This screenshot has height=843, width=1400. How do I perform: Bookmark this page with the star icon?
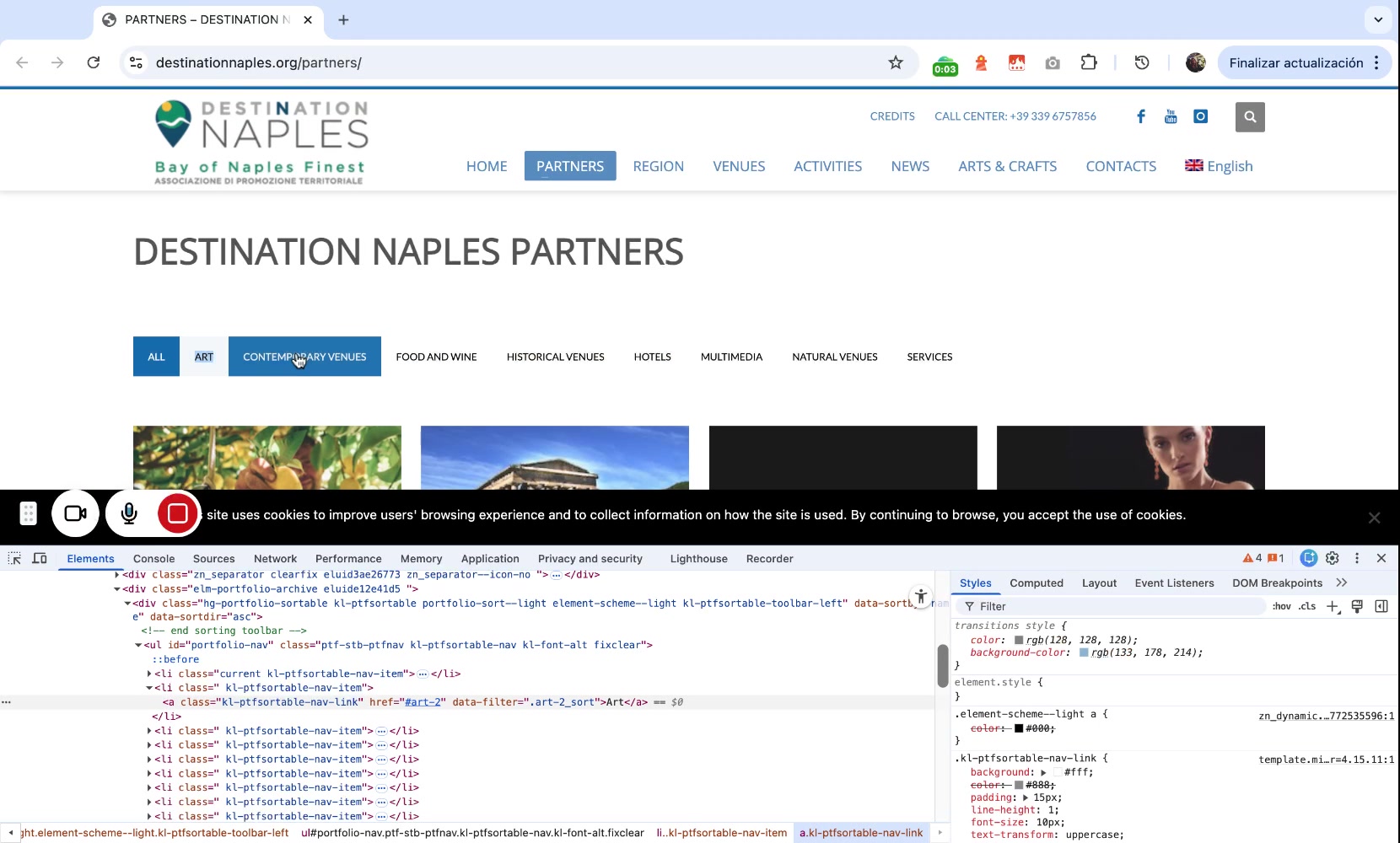pos(896,62)
